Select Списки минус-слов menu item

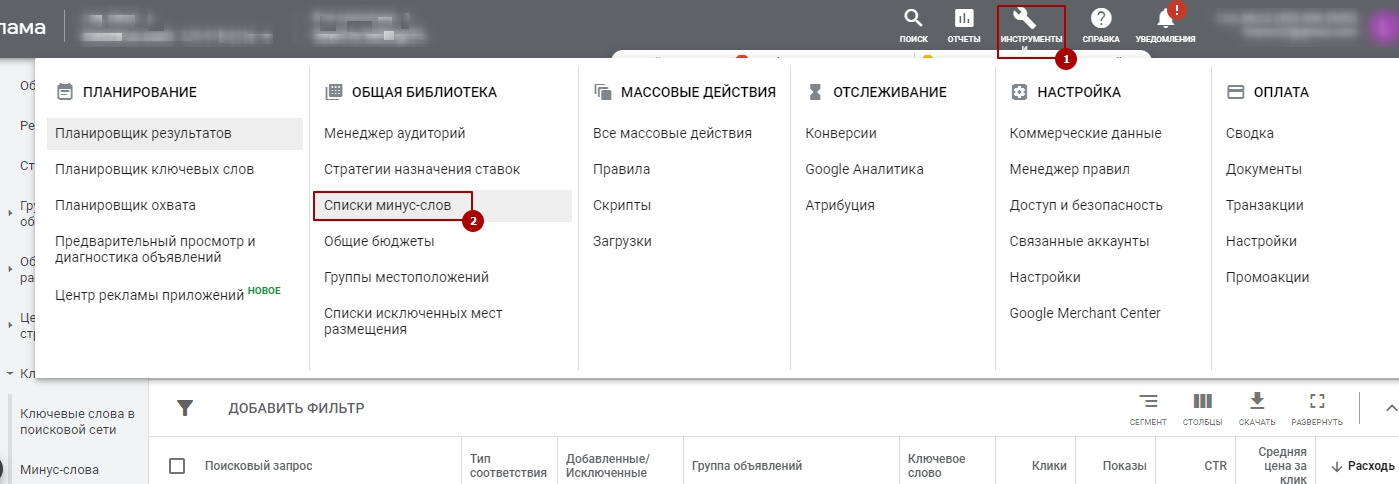pyautogui.click(x=388, y=205)
